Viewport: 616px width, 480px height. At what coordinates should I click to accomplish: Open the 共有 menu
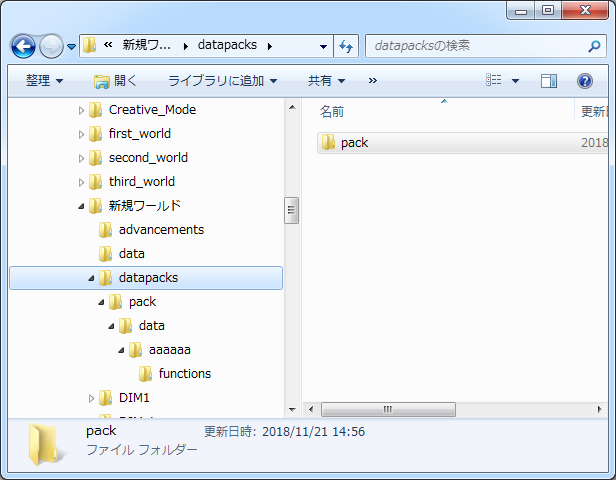325,81
